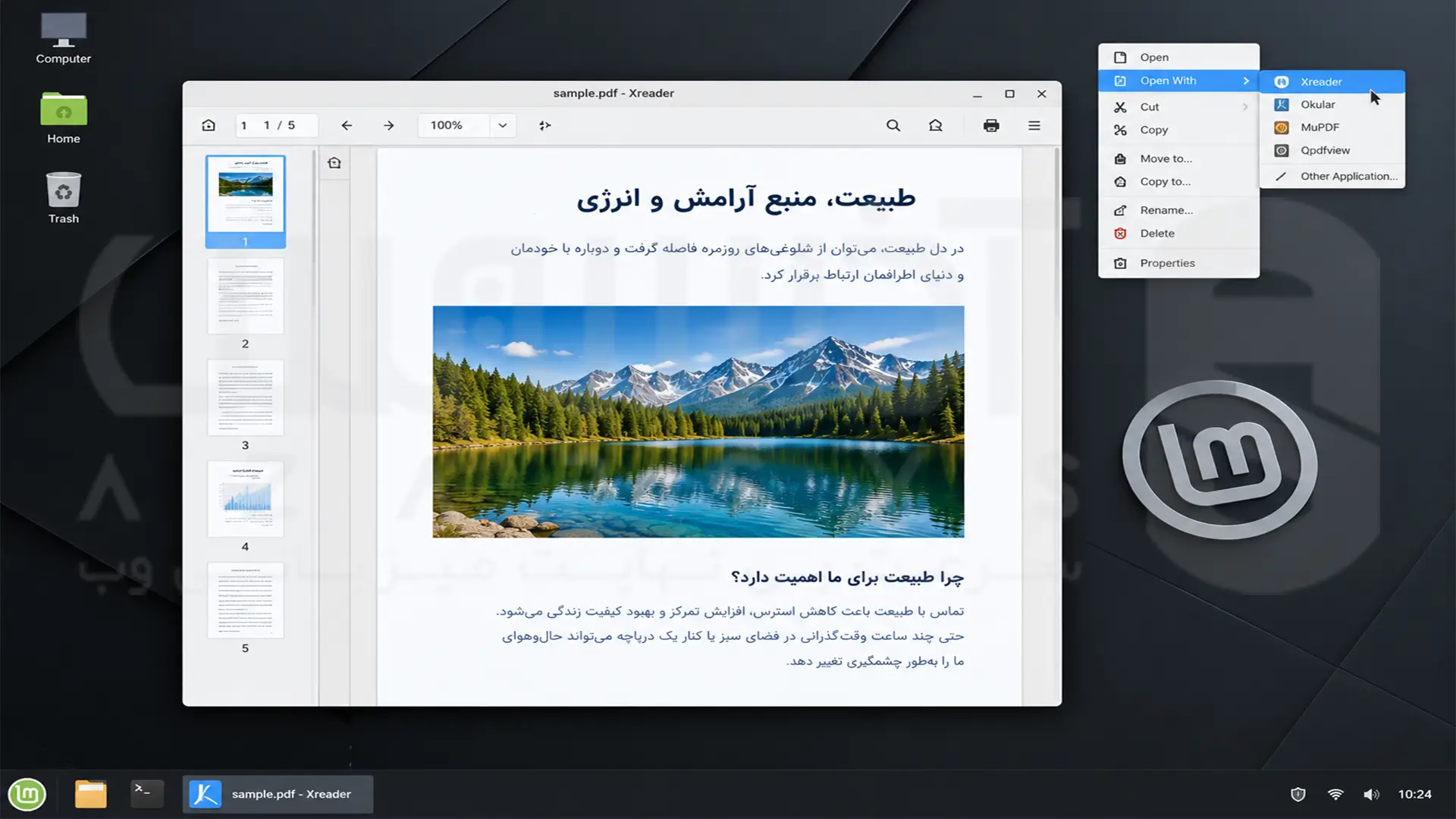Viewport: 1456px width, 819px height.
Task: Open the Wi-Fi network tray icon
Action: pyautogui.click(x=1335, y=794)
